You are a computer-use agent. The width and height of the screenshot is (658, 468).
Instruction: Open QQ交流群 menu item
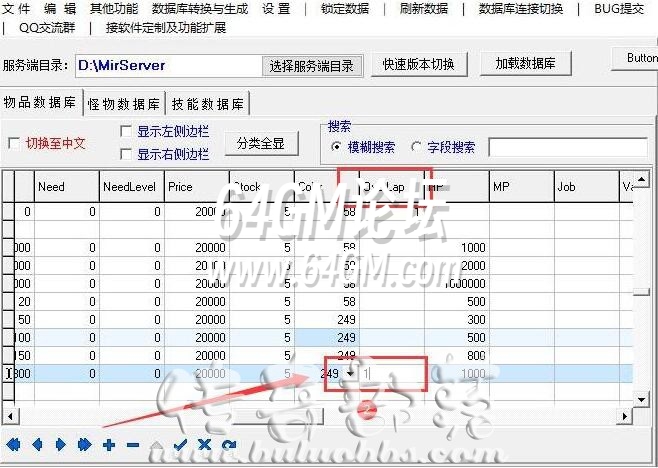47,28
